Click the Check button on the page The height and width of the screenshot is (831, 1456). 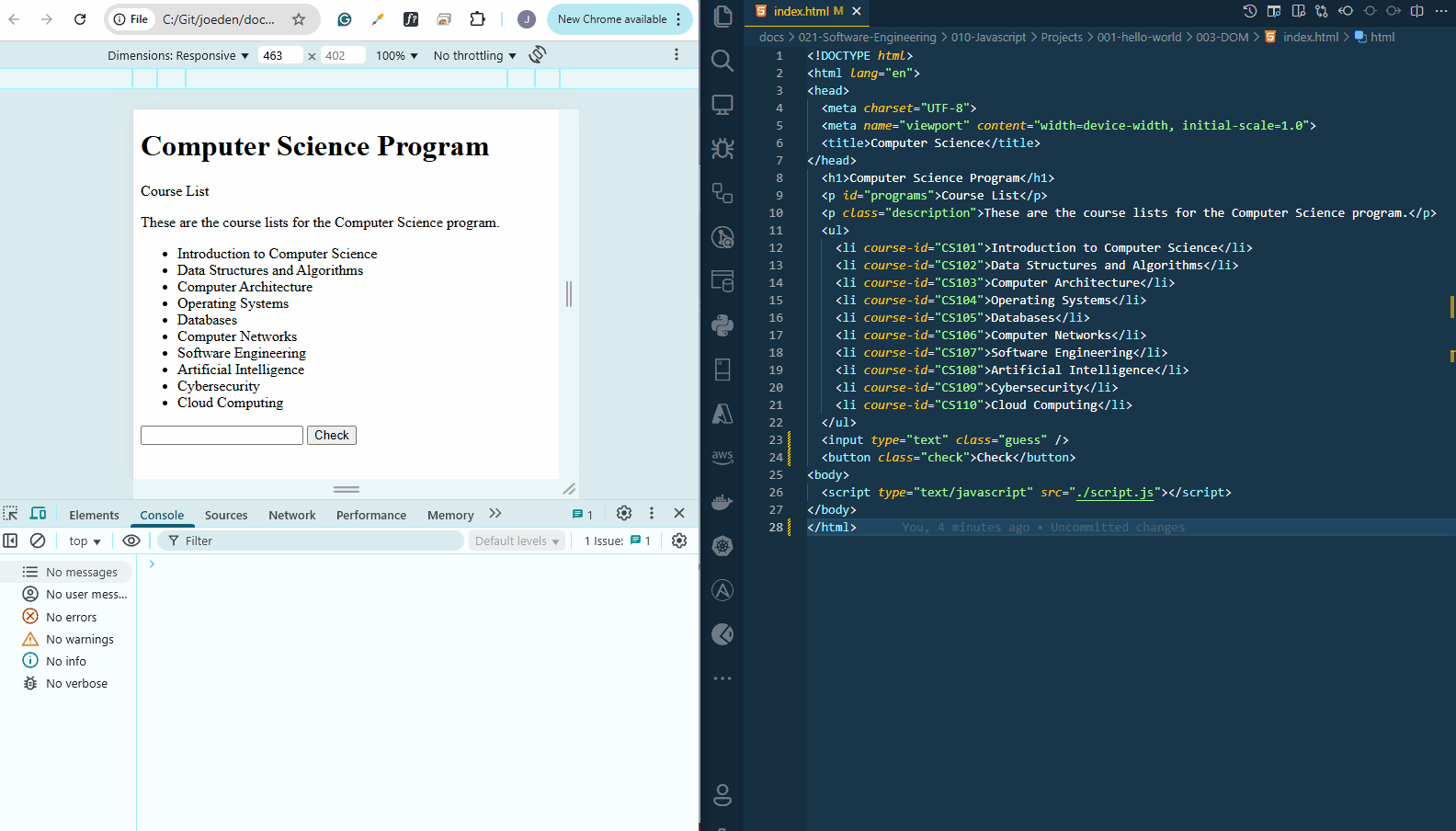(x=332, y=435)
